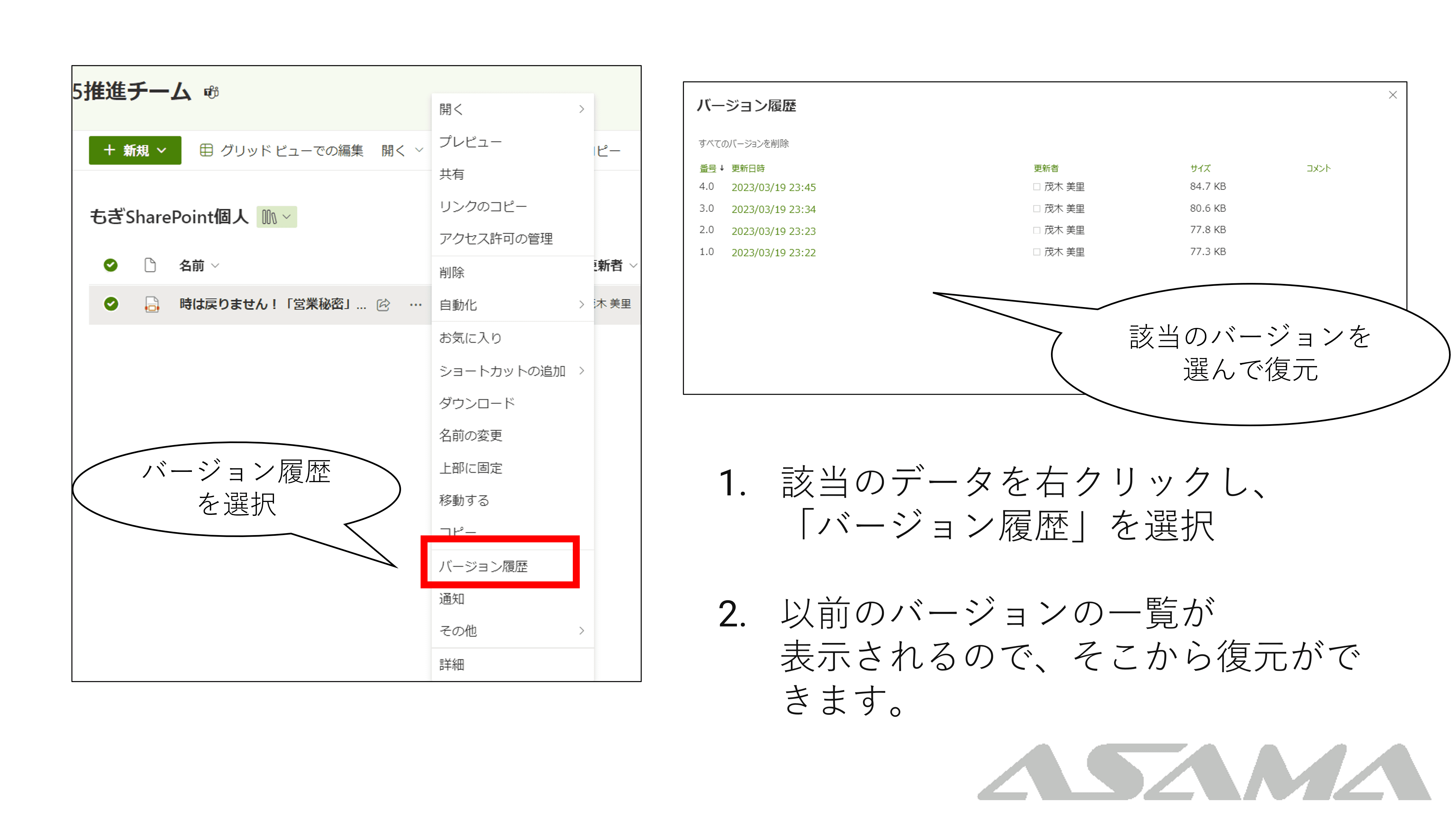Click version number 1.0
The image size is (1456, 819).
click(x=706, y=252)
